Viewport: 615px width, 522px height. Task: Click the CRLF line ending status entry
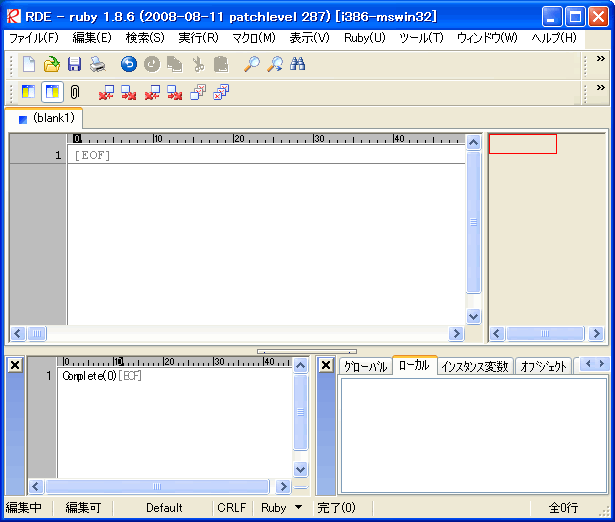tap(231, 507)
